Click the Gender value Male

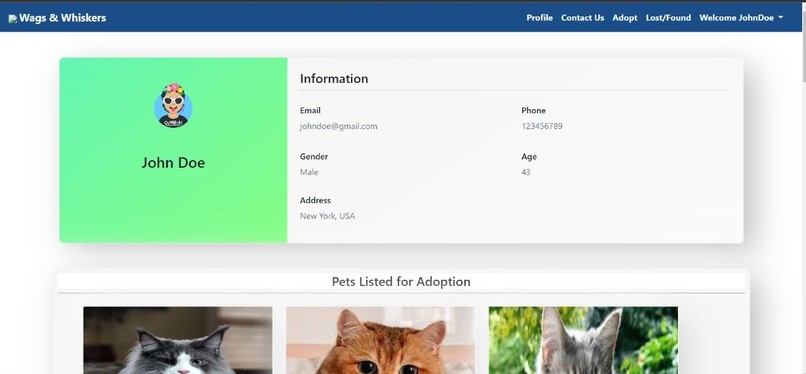click(x=309, y=172)
